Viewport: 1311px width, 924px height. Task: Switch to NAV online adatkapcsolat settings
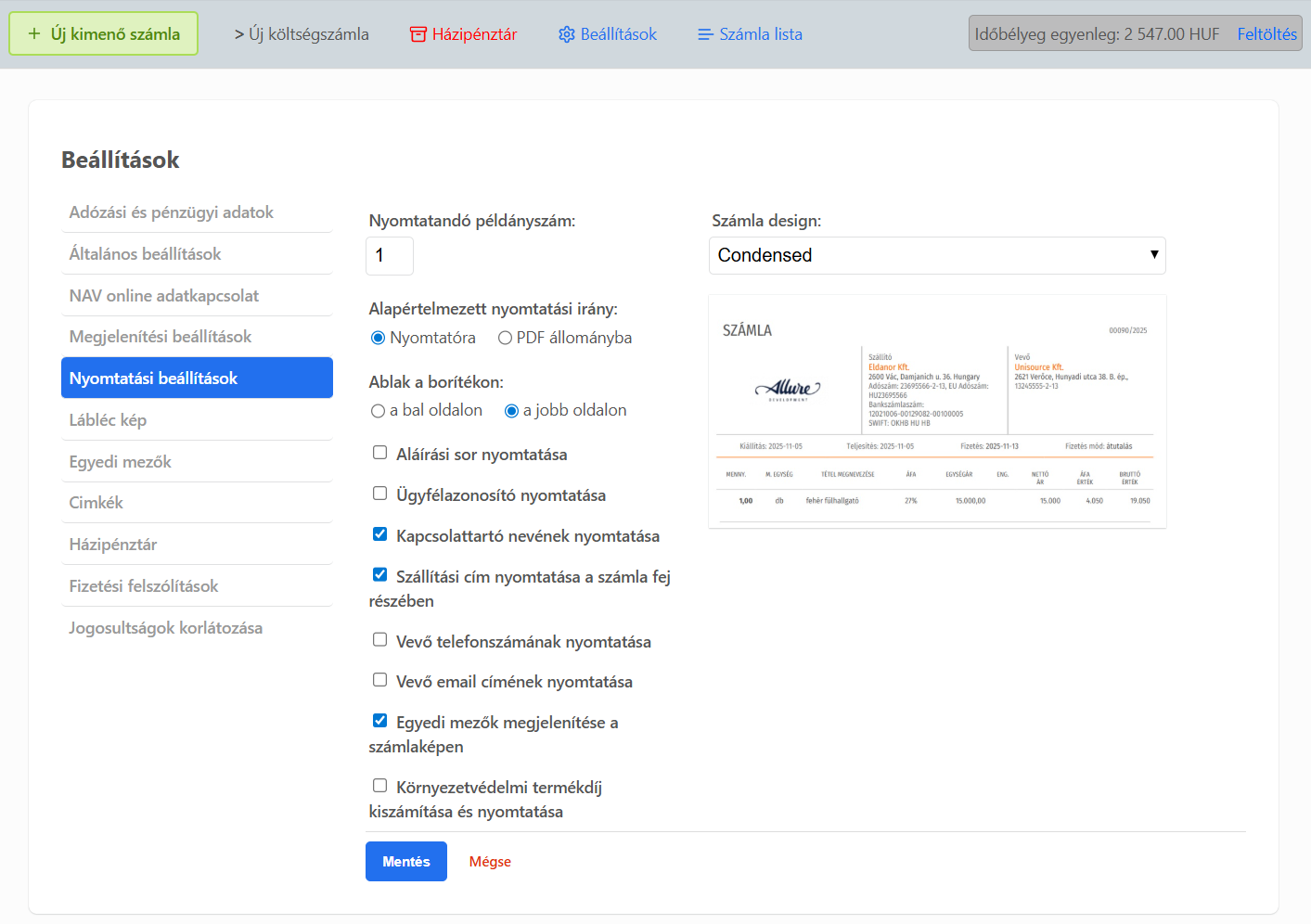(164, 296)
